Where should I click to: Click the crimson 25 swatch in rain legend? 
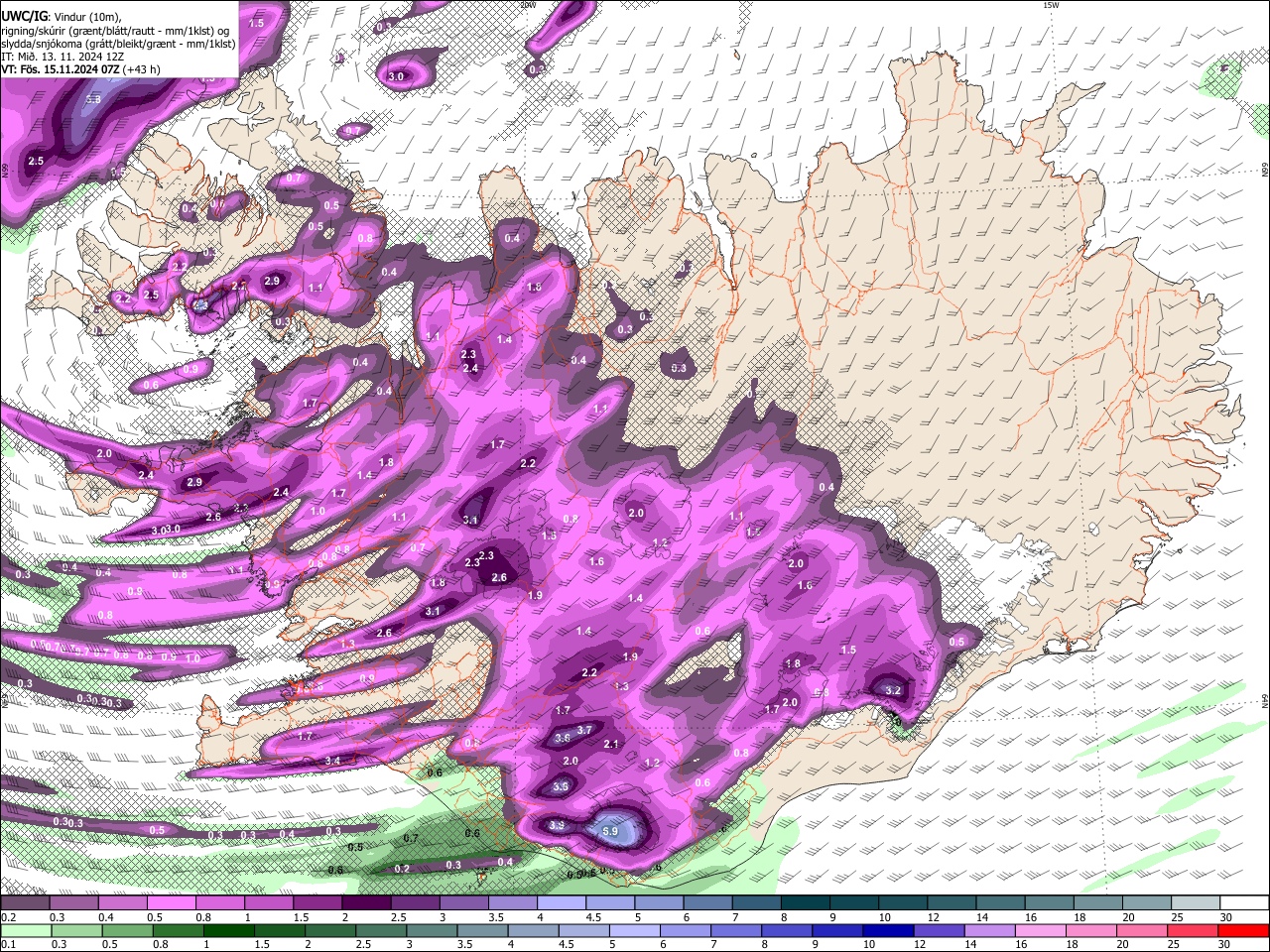[1192, 930]
